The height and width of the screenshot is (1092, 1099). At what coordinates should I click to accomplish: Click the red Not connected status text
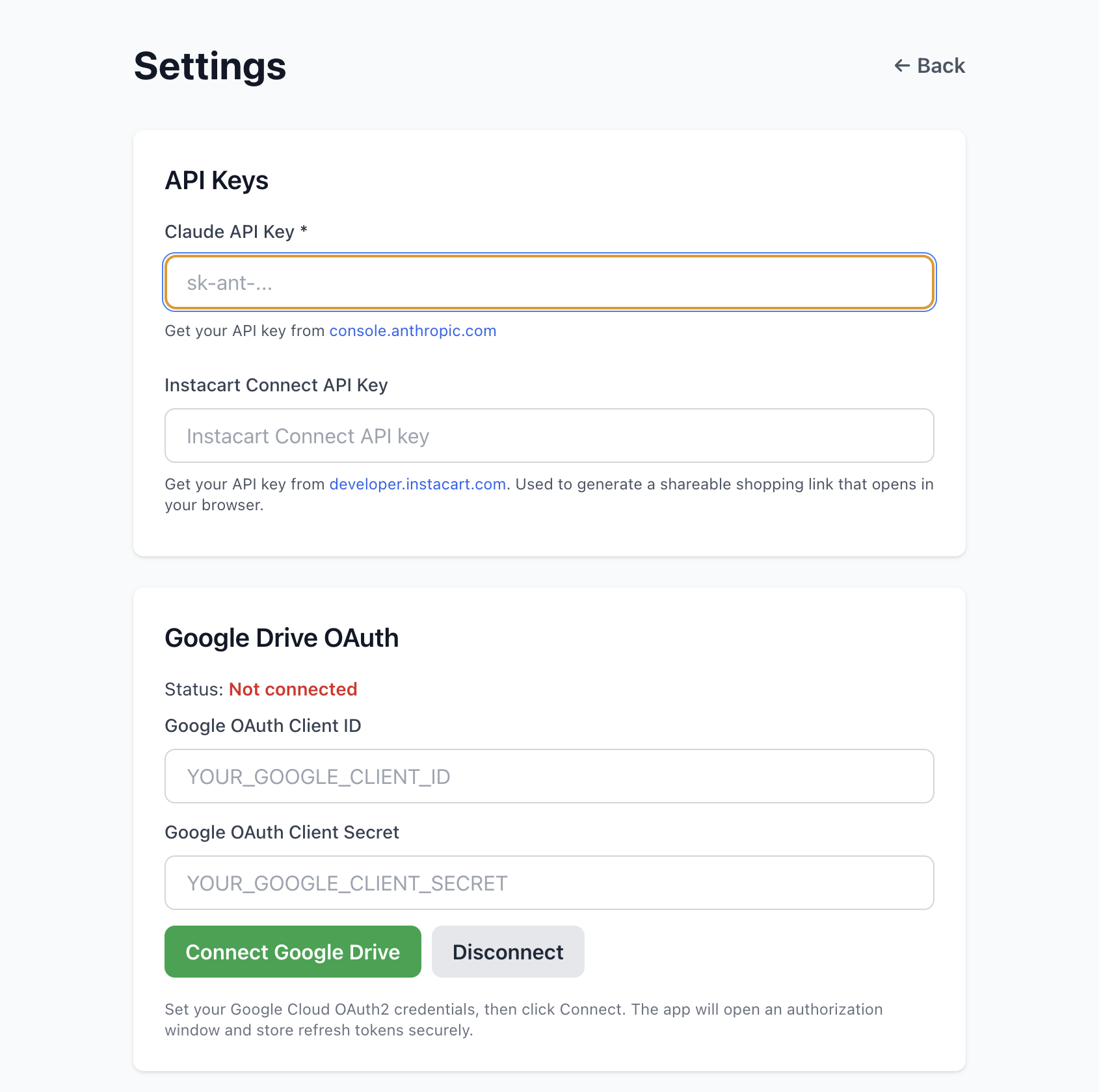click(x=293, y=690)
